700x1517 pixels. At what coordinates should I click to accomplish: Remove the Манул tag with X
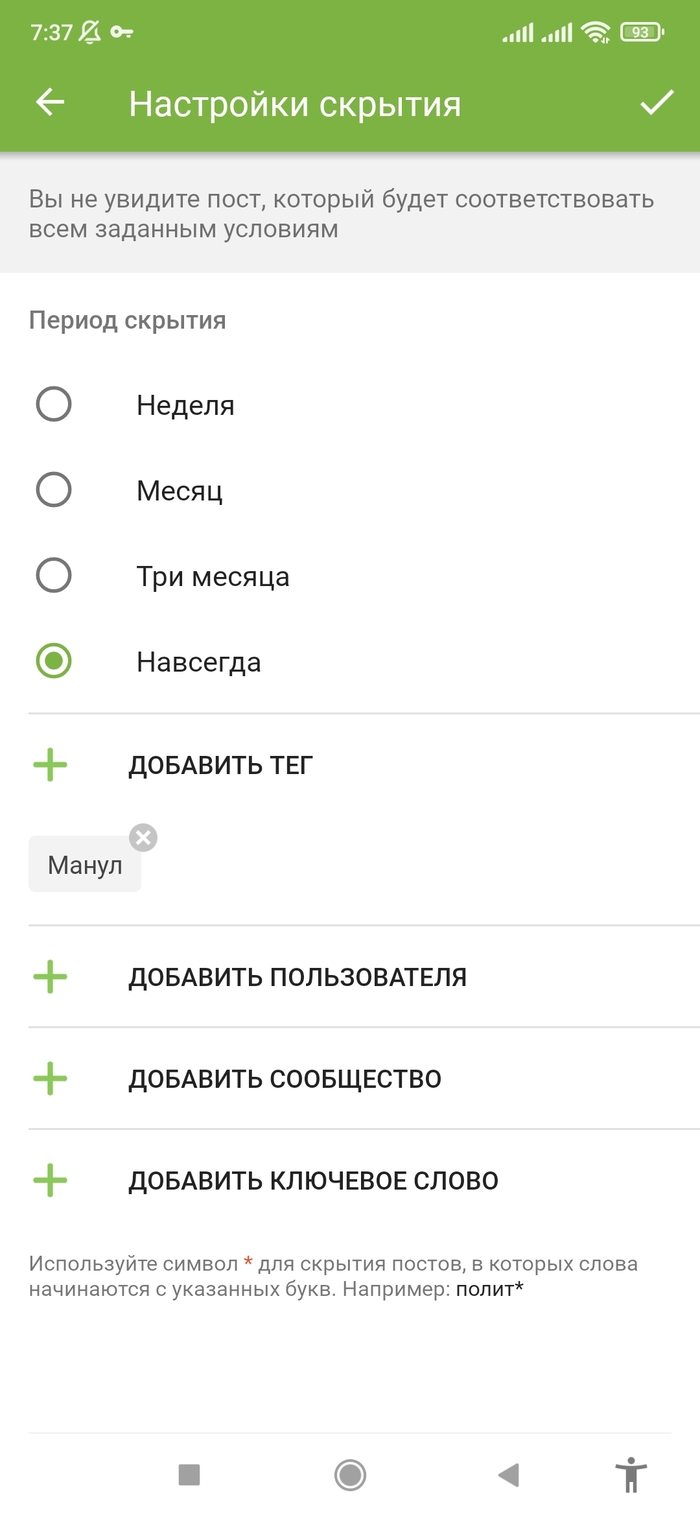coord(144,838)
